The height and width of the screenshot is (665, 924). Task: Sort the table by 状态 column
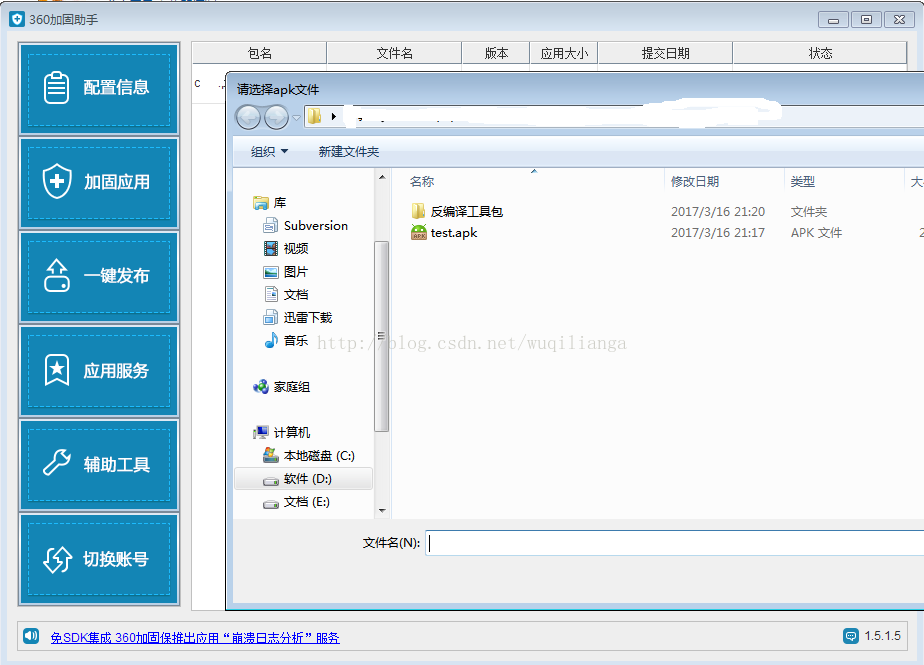820,53
